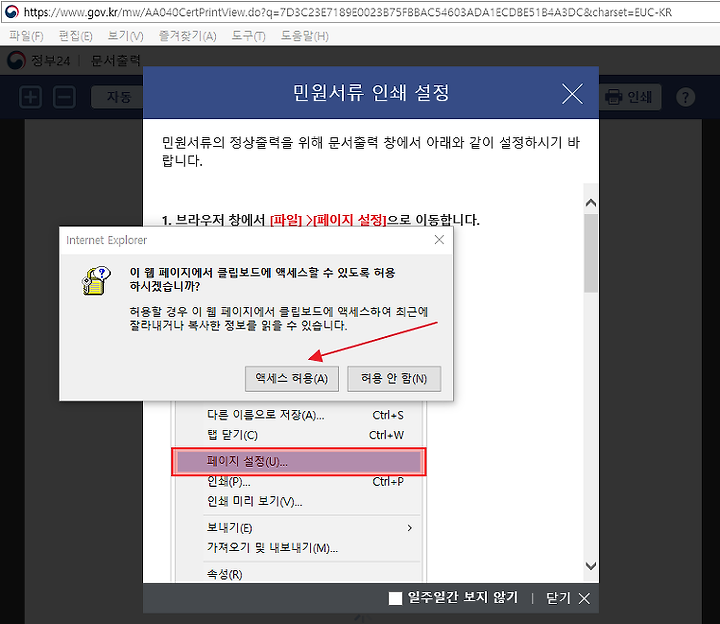
Task: Open the 즐겨찾기(A) menu
Action: 187,36
